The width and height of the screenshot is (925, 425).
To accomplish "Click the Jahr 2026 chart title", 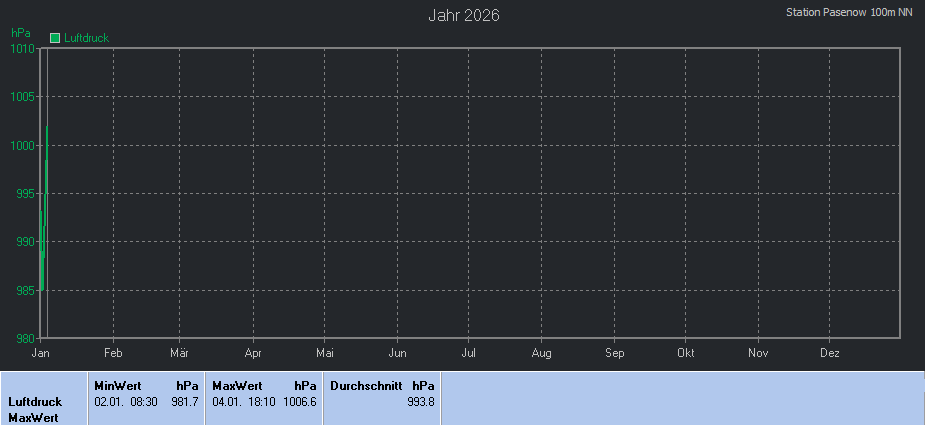I will [464, 15].
